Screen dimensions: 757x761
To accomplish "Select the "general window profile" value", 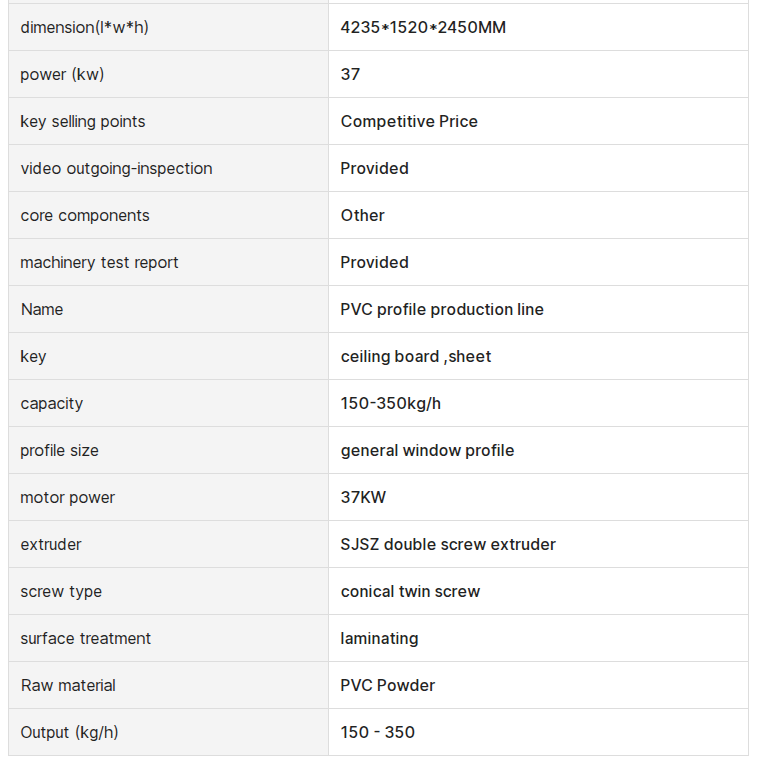I will point(427,450).
